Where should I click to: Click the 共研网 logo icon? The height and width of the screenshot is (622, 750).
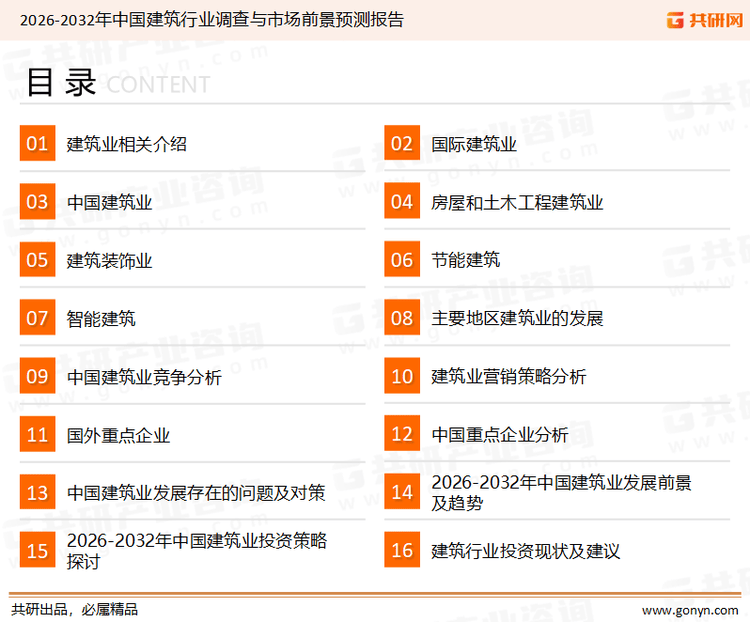pos(676,20)
